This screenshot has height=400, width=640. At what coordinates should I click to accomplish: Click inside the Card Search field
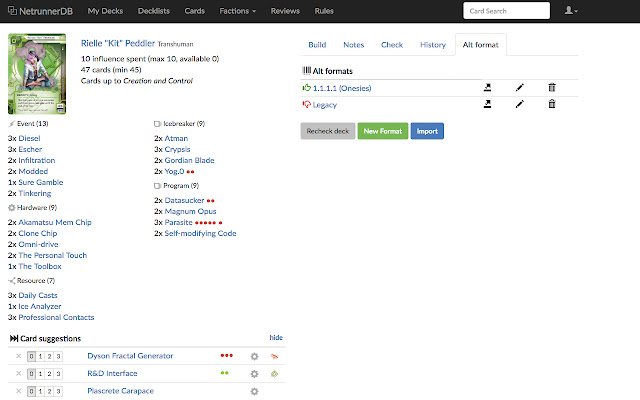(506, 11)
